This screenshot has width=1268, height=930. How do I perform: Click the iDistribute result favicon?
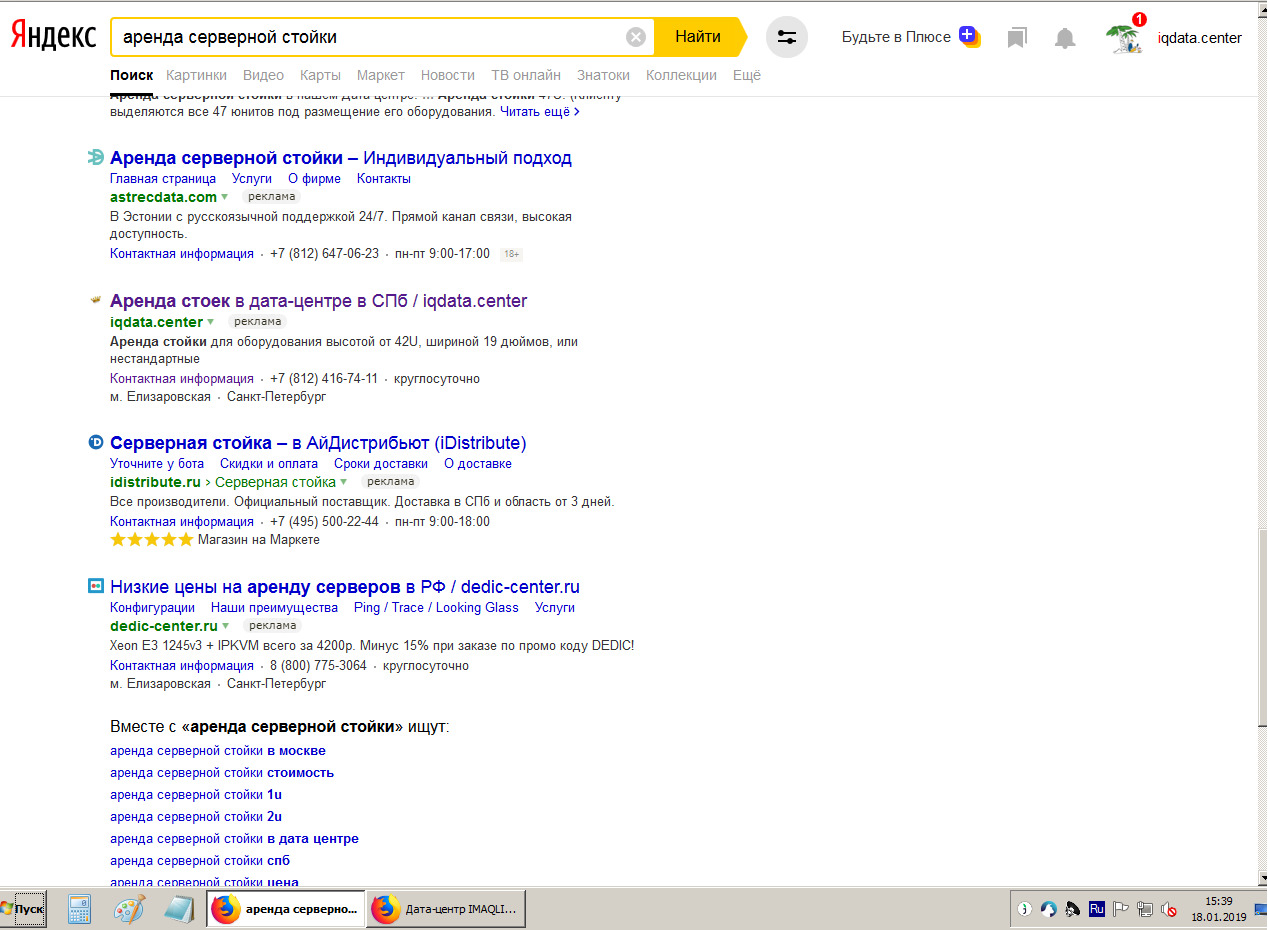(95, 442)
